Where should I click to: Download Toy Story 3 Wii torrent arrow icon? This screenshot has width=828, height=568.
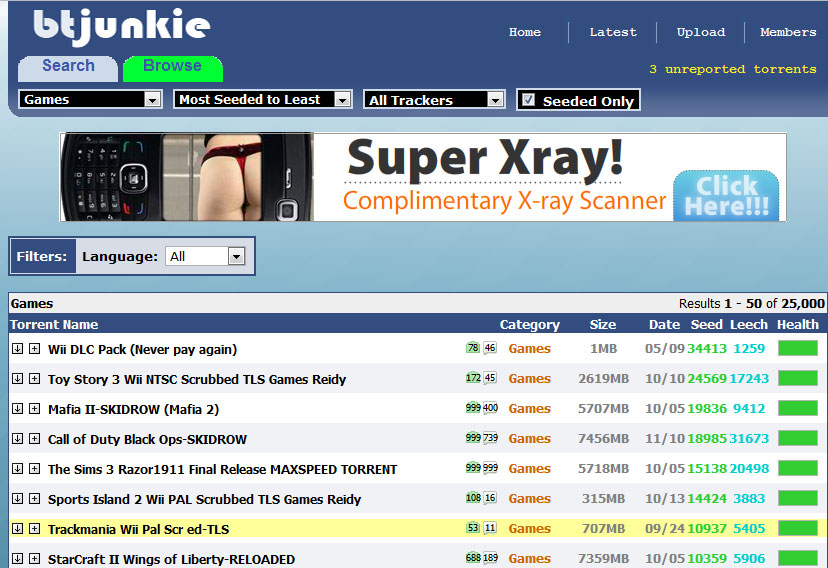(x=17, y=378)
